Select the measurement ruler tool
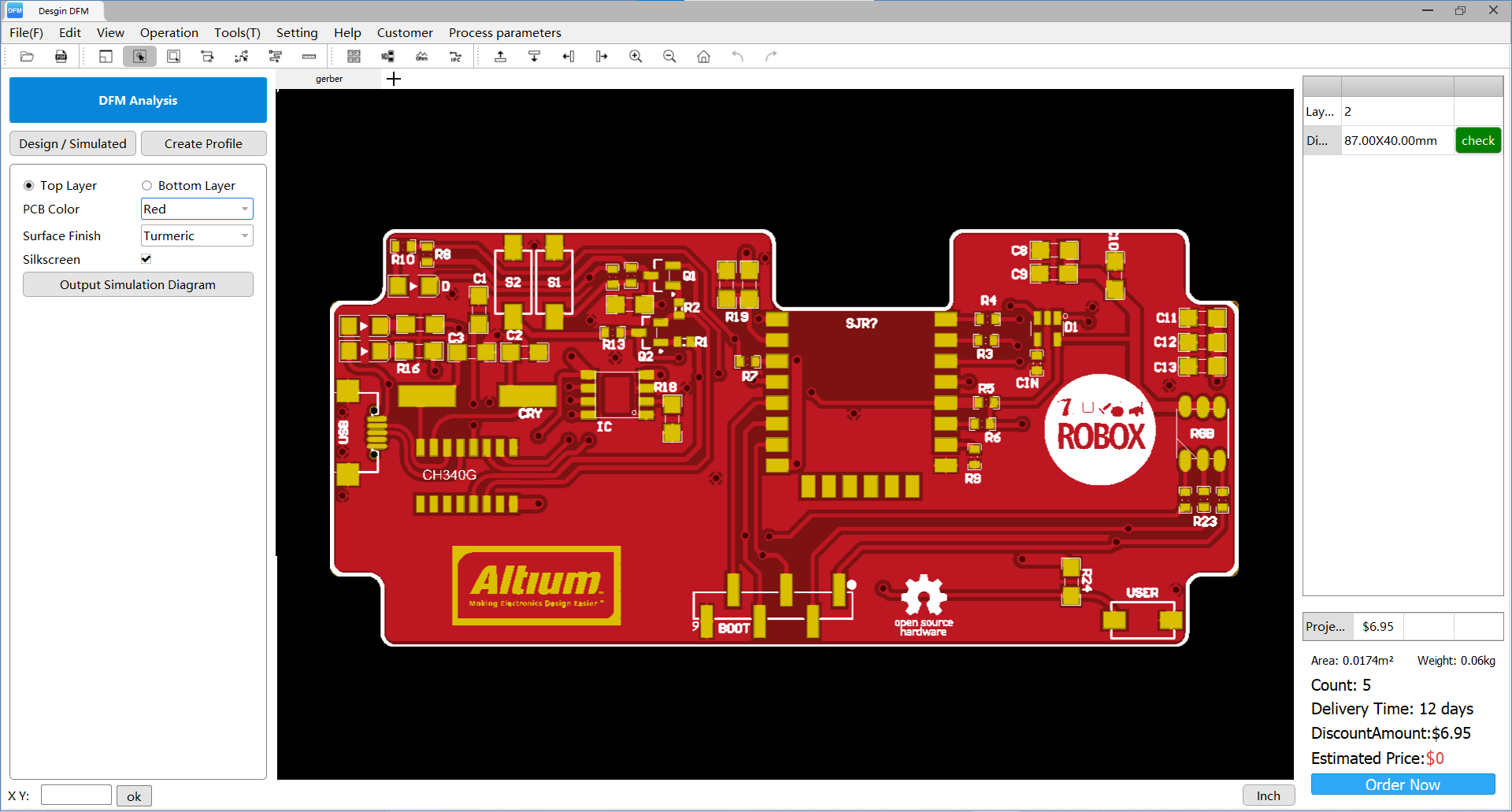This screenshot has height=812, width=1512. 309,56
